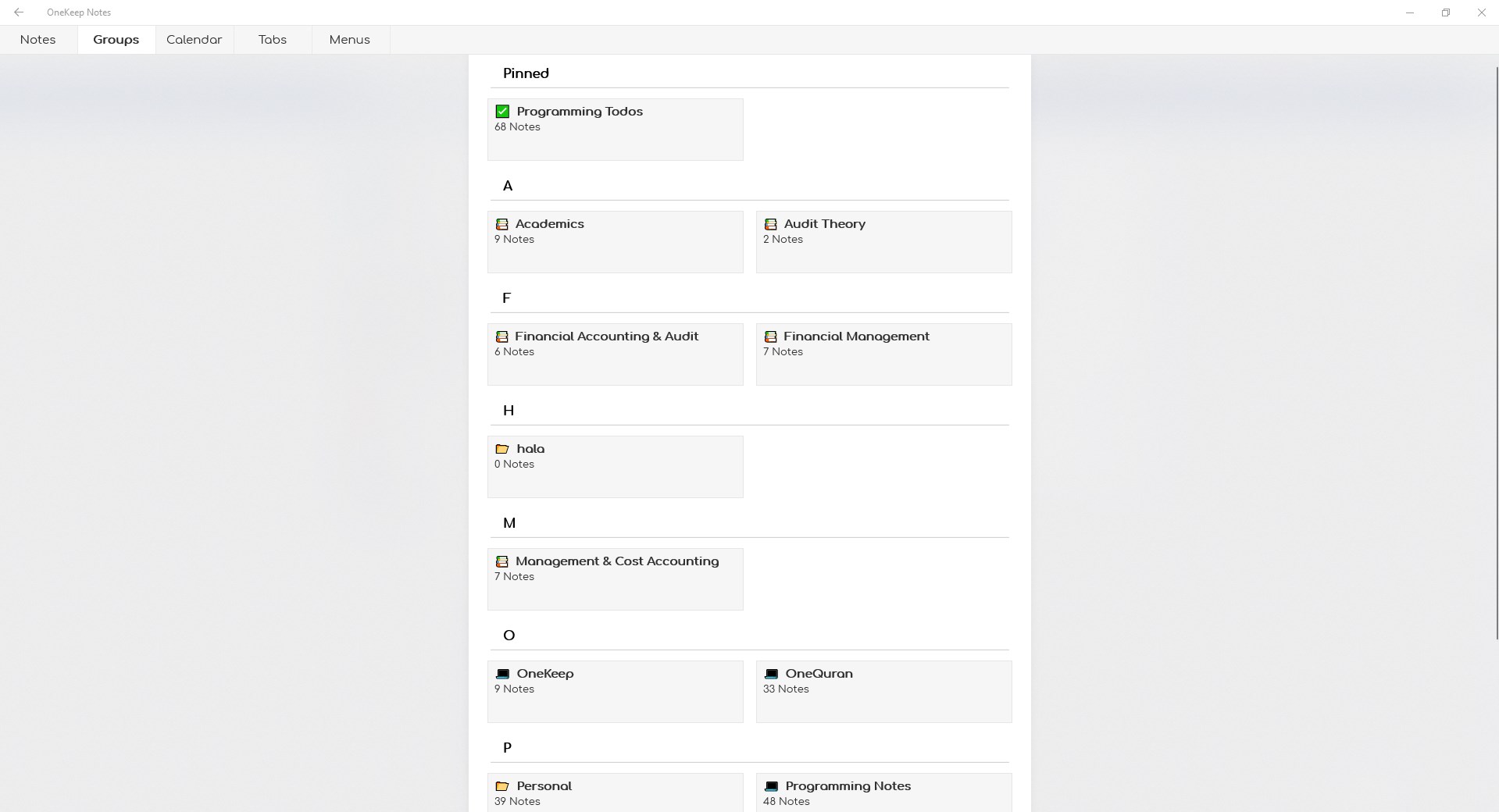This screenshot has width=1499, height=812.
Task: Click the green checkmark icon on Programming Todos
Action: pos(502,111)
